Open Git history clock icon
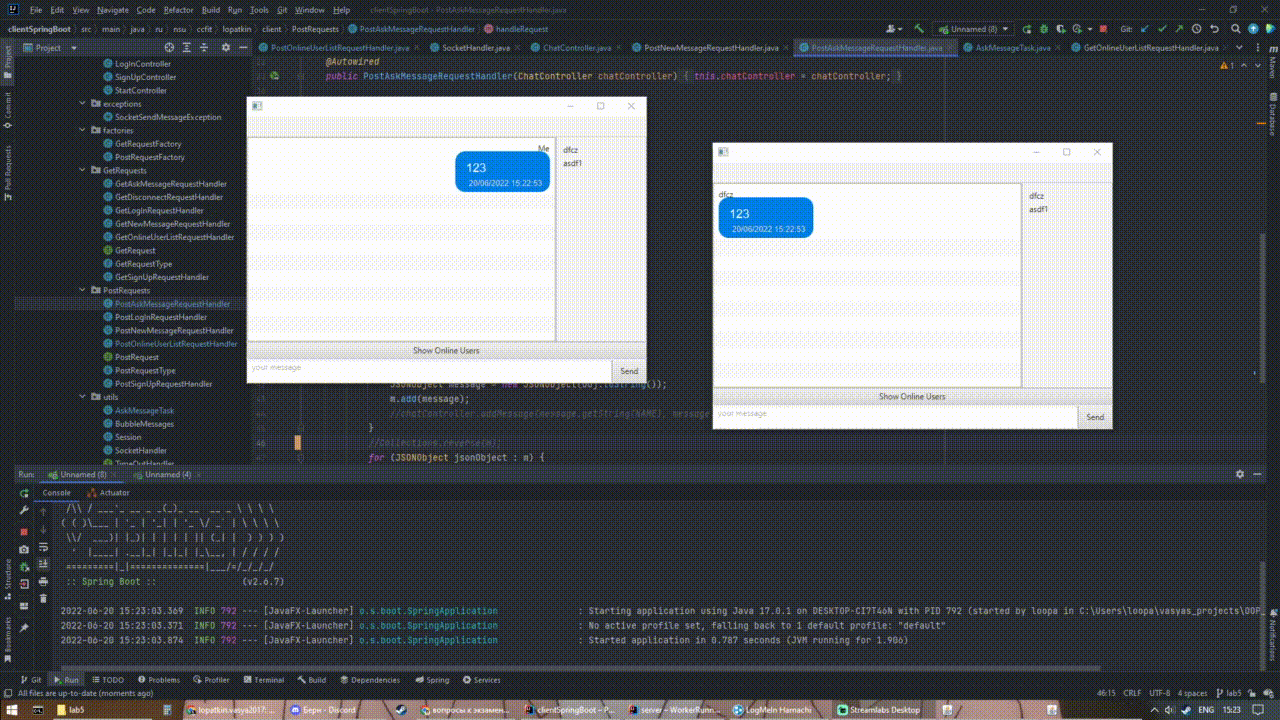Screen dimensions: 1280x720 [1196, 29]
